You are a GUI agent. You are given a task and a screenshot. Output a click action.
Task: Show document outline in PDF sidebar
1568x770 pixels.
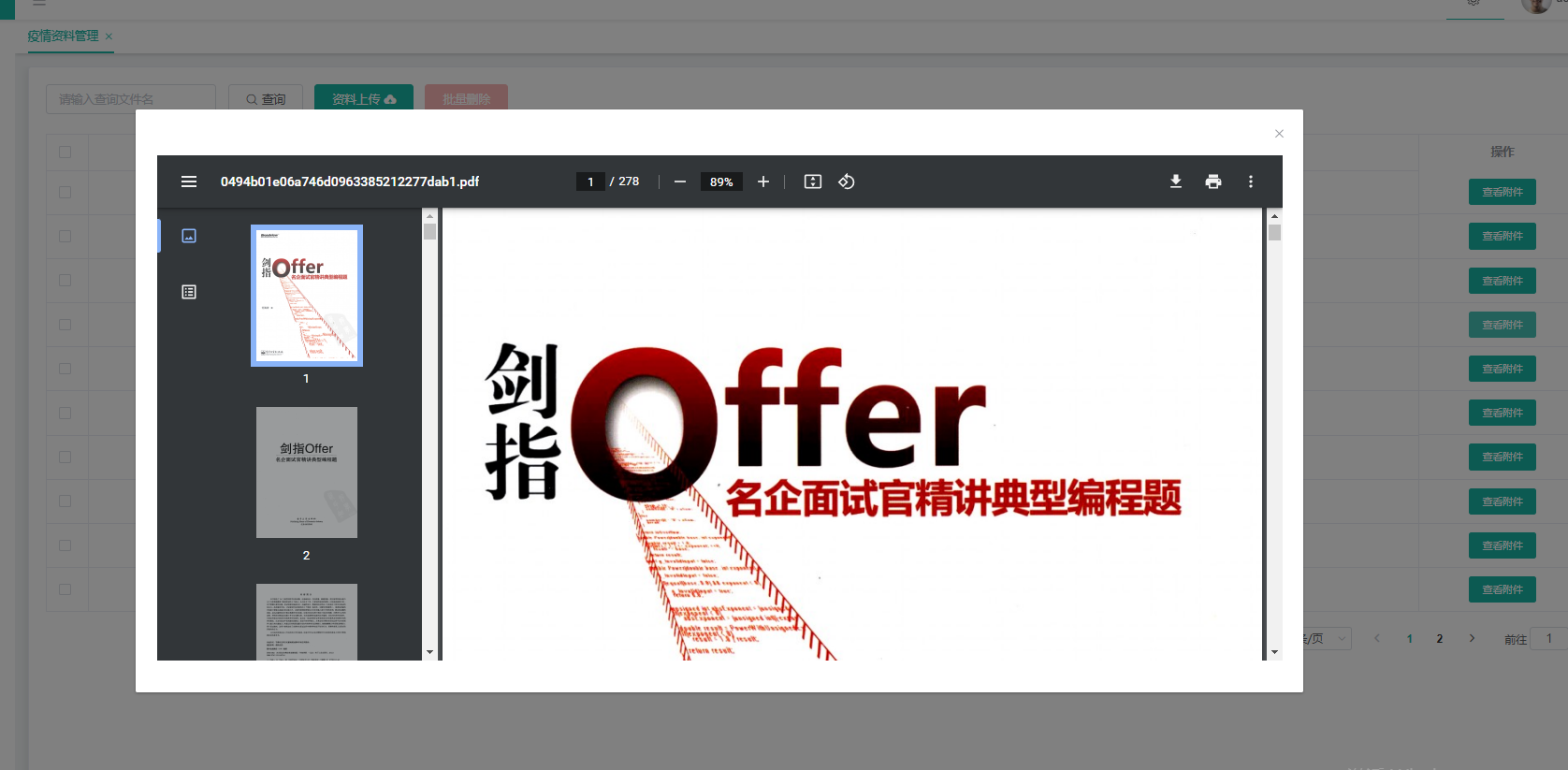point(189,292)
